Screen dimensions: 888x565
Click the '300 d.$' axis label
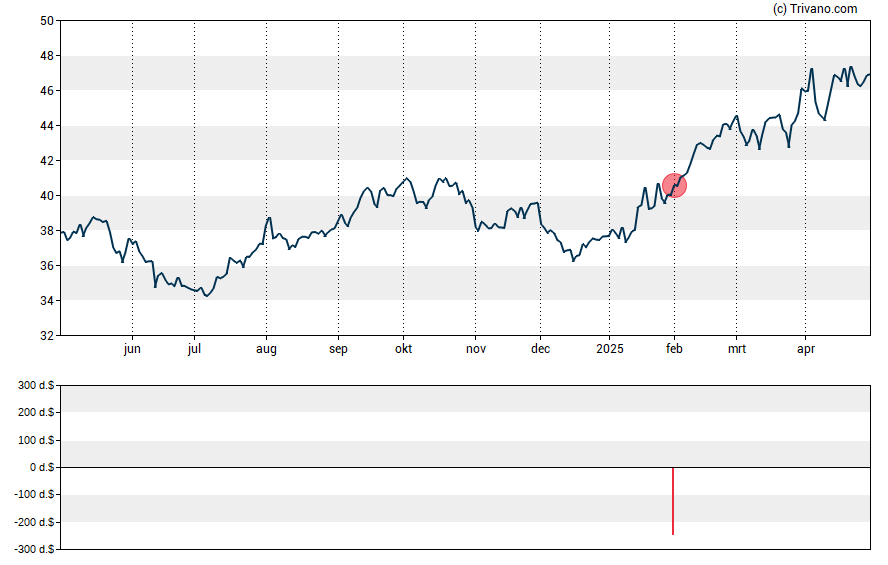point(36,386)
